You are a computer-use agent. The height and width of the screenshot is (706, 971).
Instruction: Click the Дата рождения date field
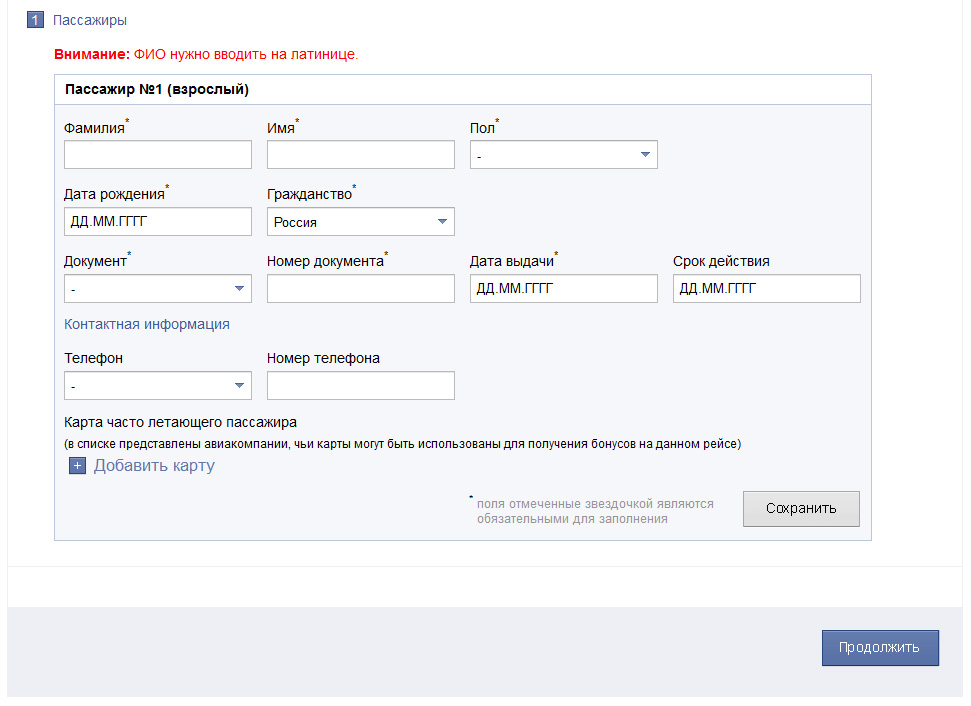tap(157, 222)
